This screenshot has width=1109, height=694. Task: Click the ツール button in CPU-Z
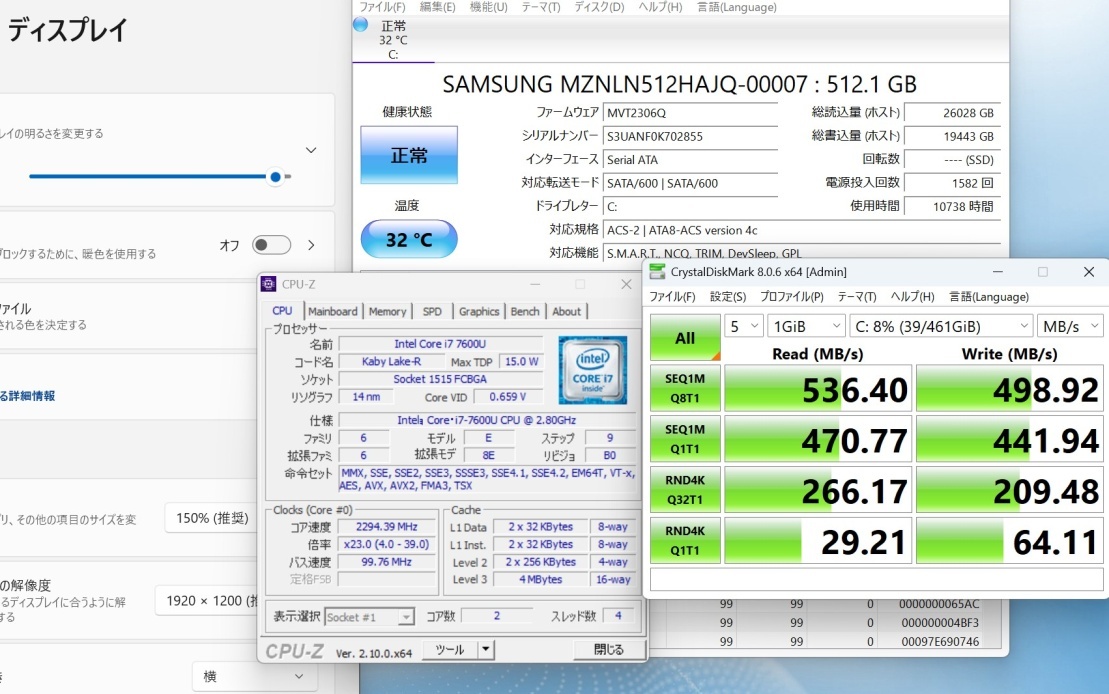[450, 649]
